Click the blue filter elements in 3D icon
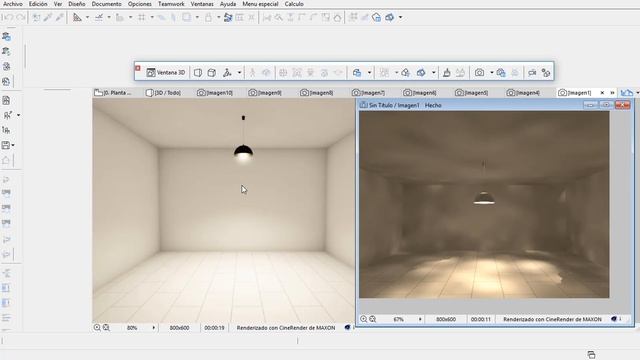Screen dimensions: 640x360 pos(357,73)
